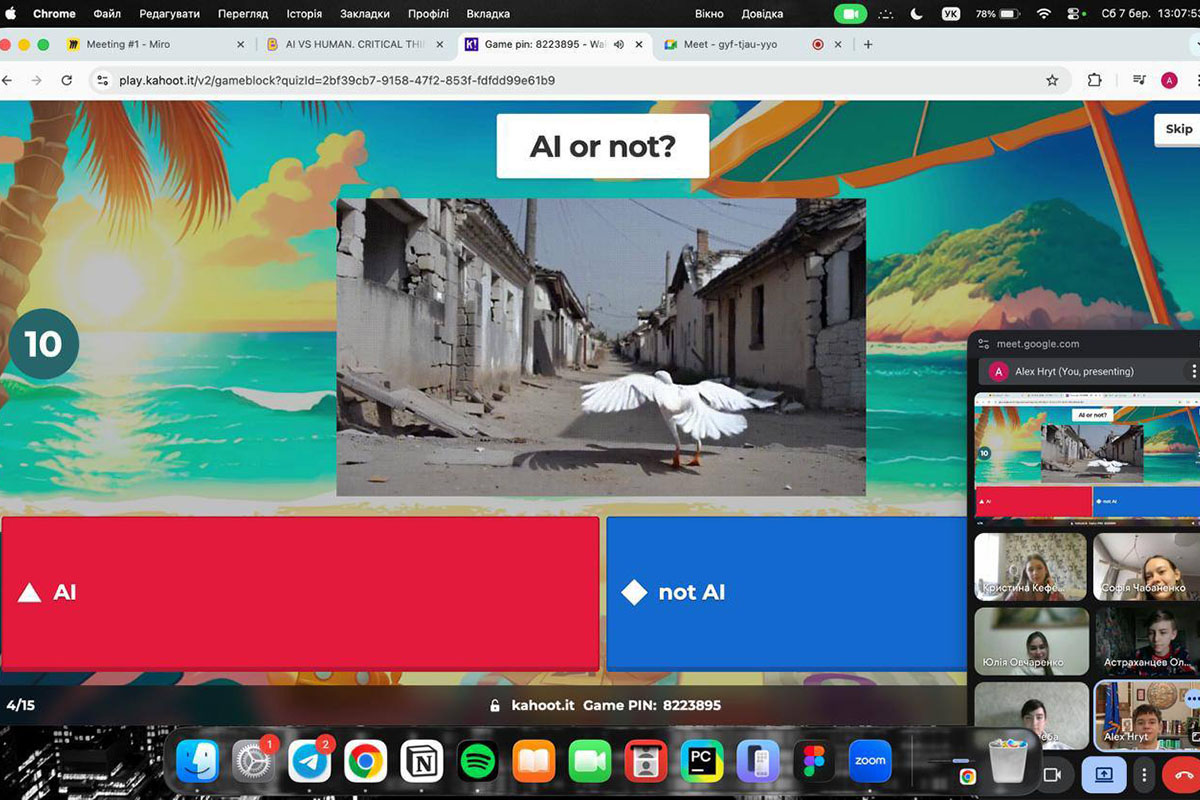Bookmark this page with the star

click(1052, 80)
